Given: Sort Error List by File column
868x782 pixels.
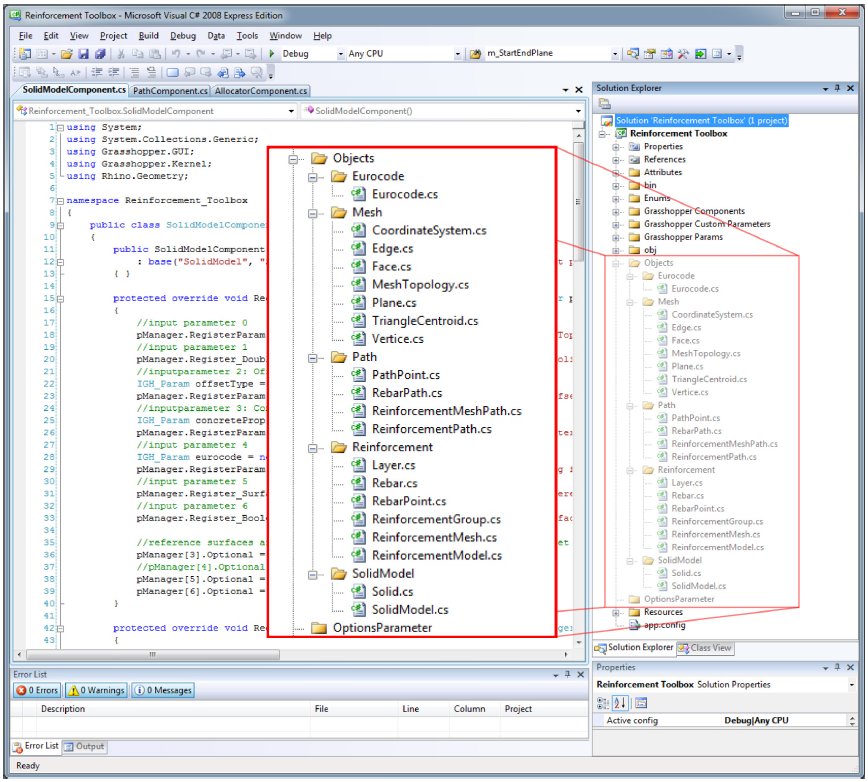Looking at the screenshot, I should click(355, 709).
